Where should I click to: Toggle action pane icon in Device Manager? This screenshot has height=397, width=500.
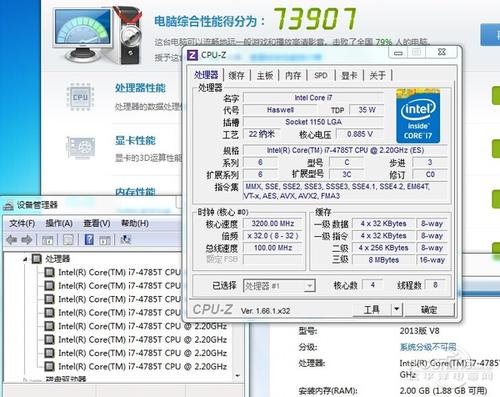pos(105,240)
